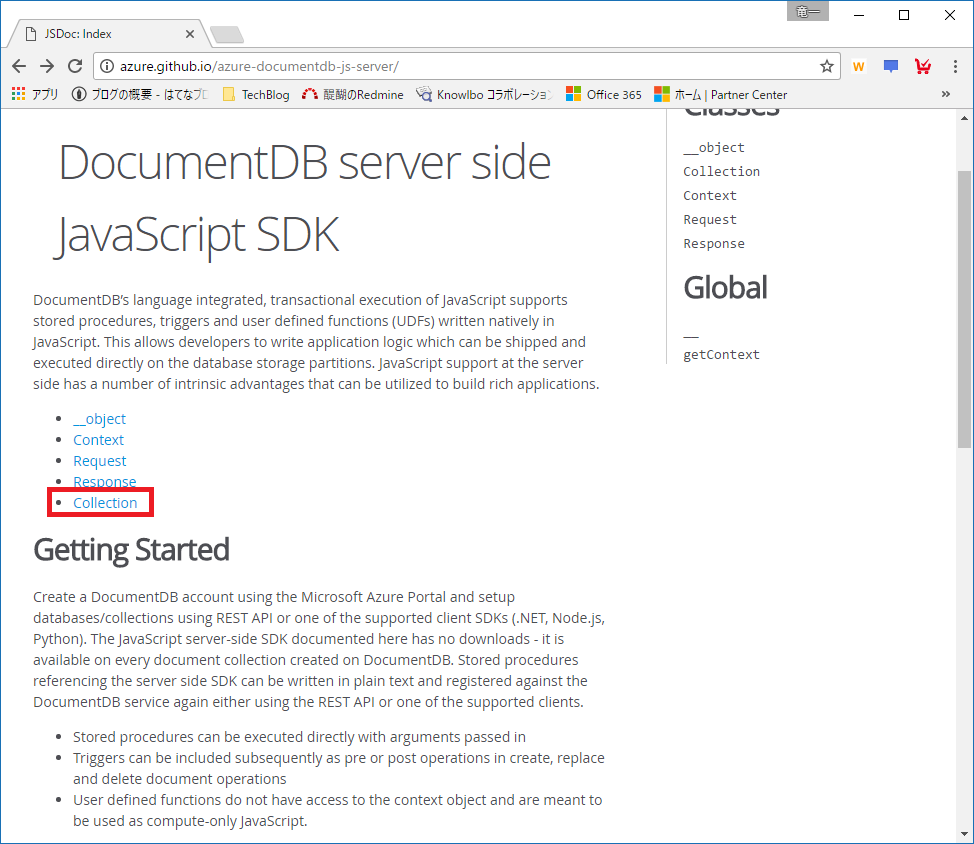The width and height of the screenshot is (974, 844).
Task: Open the Chrome three-dot menu
Action: pyautogui.click(x=955, y=66)
